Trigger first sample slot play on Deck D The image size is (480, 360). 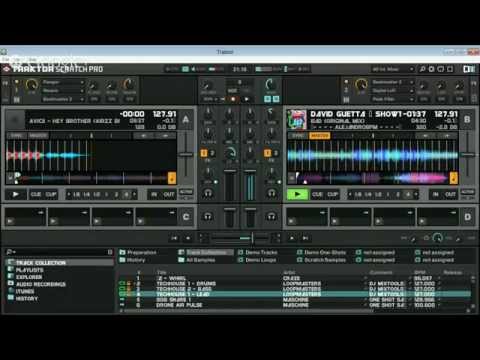[x=292, y=221]
